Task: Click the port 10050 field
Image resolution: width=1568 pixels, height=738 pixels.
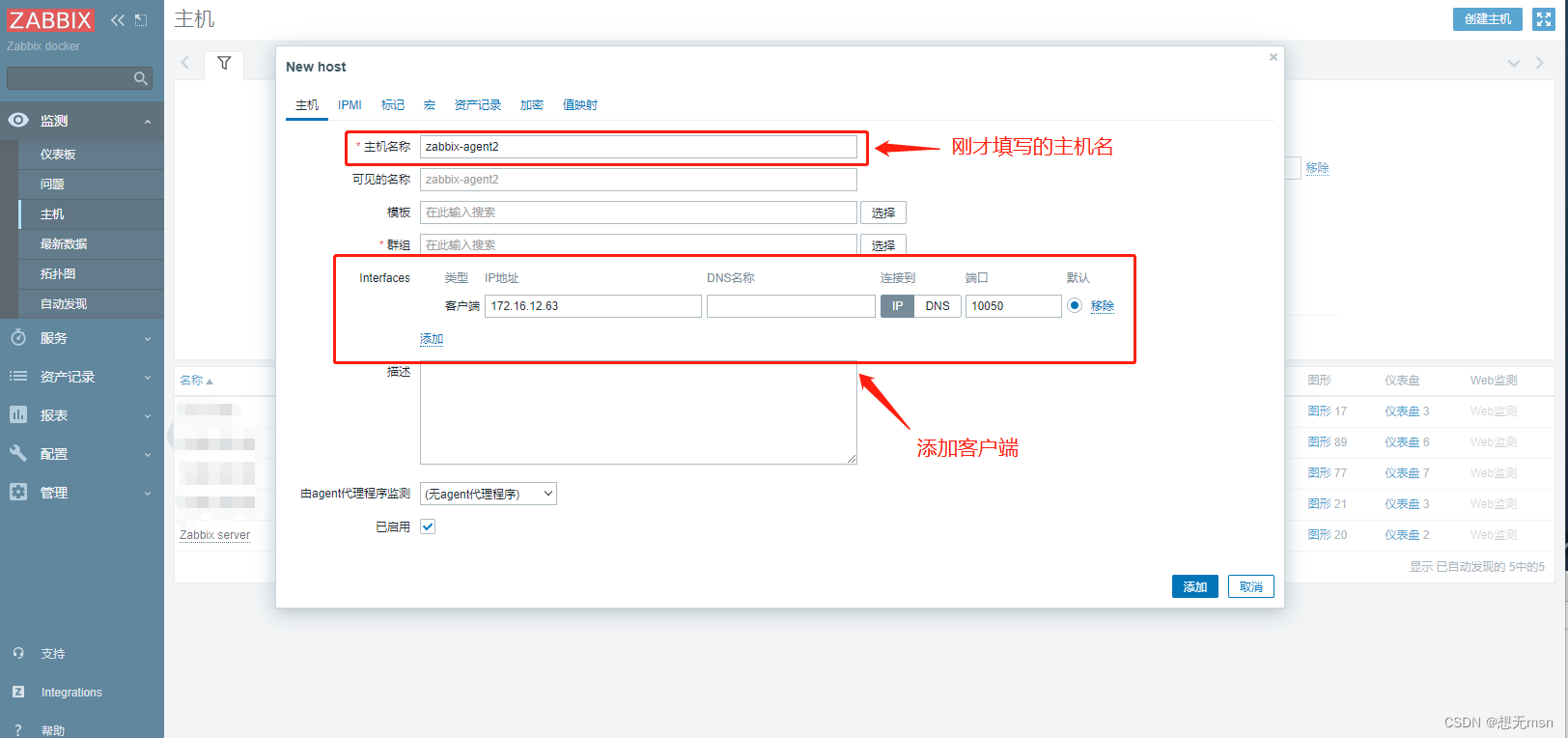Action: 1014,306
